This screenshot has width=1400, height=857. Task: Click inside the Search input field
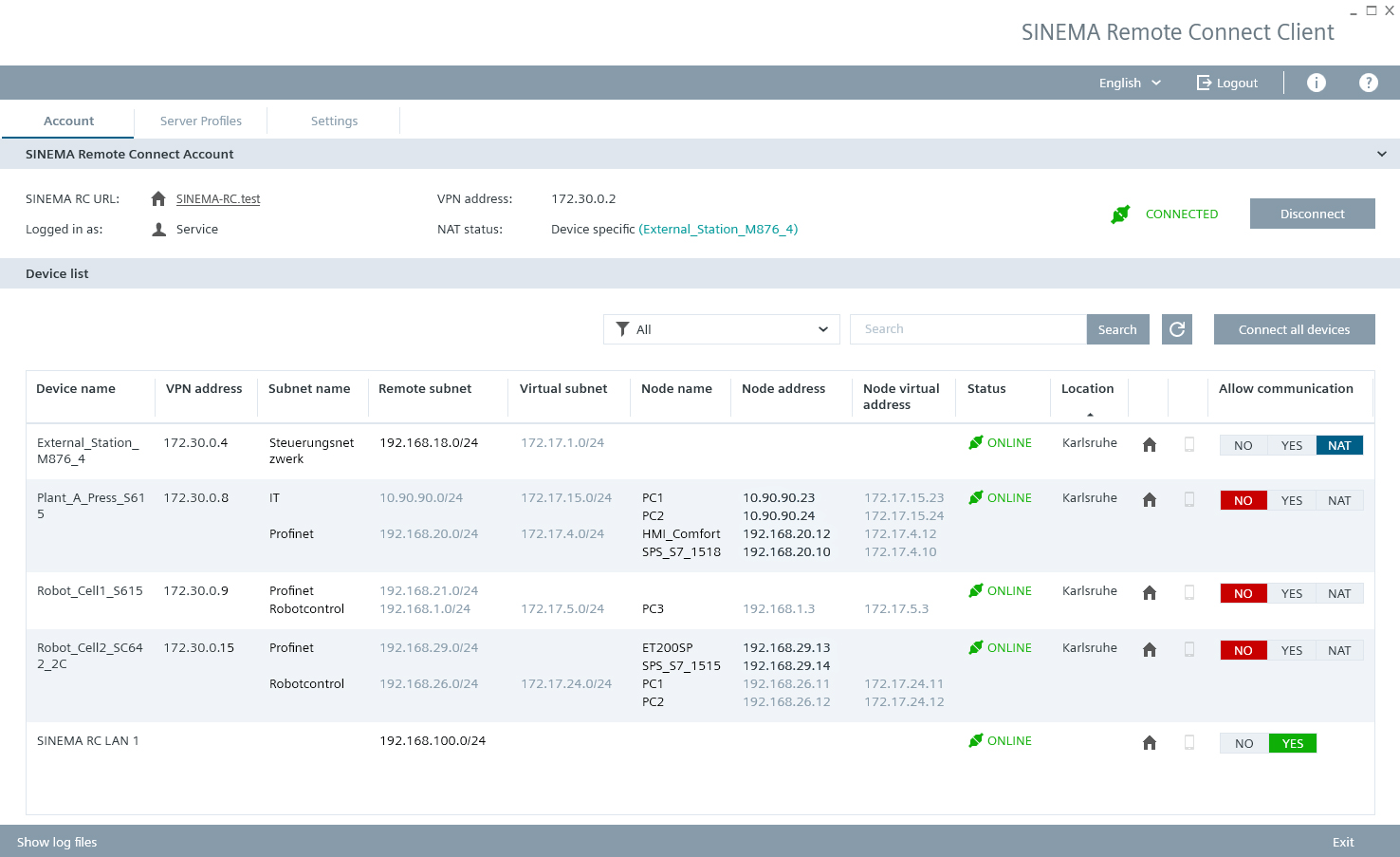(967, 329)
